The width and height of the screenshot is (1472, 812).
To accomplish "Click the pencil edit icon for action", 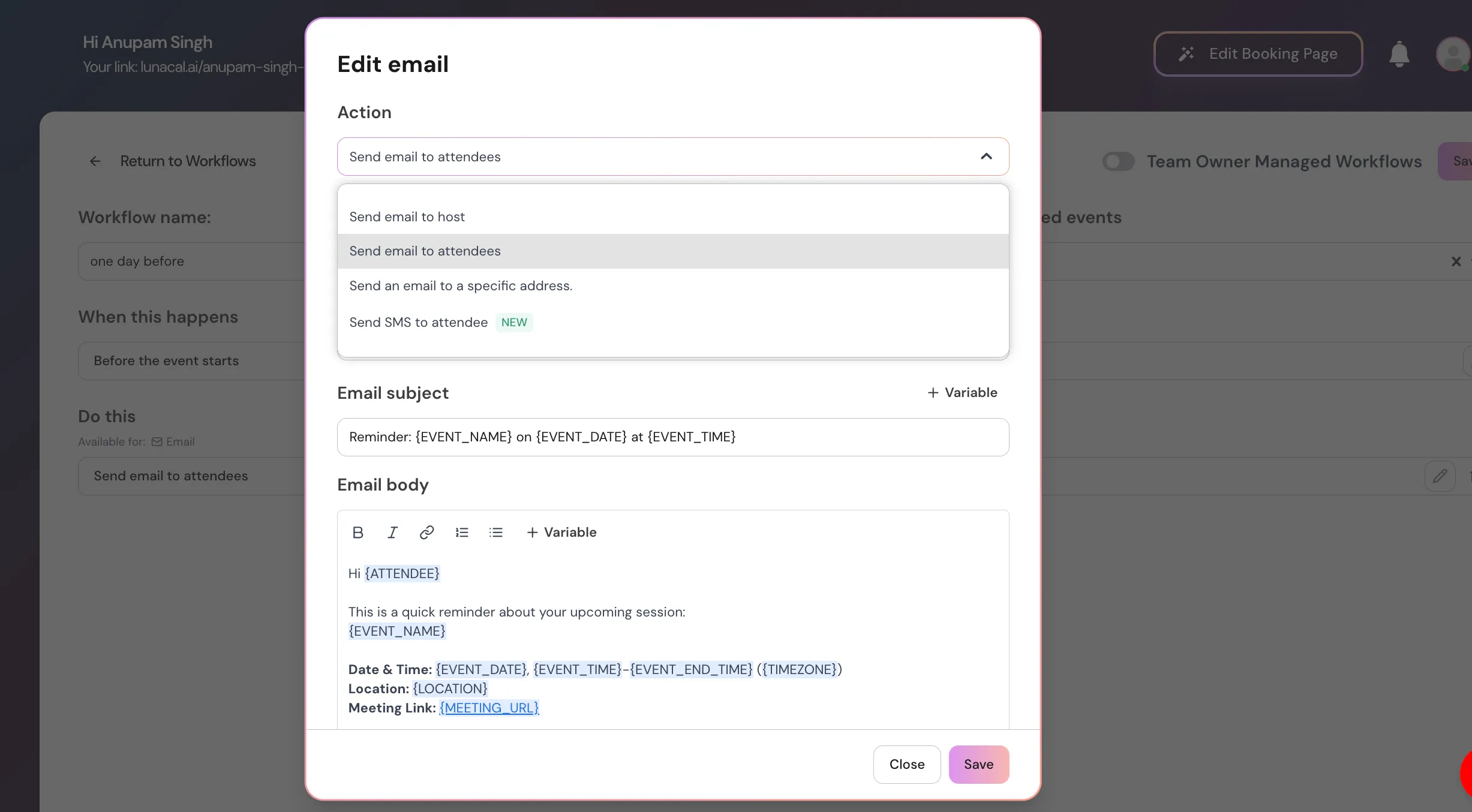I will point(1440,476).
